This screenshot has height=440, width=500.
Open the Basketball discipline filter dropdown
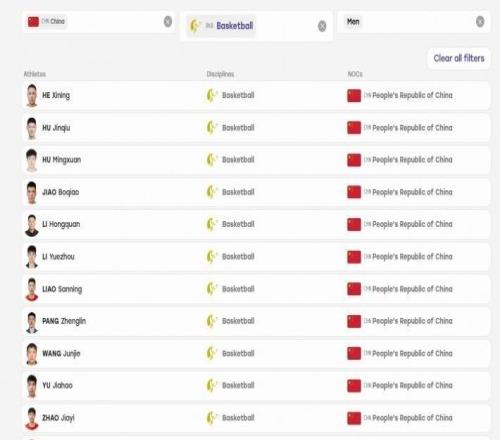coord(256,26)
